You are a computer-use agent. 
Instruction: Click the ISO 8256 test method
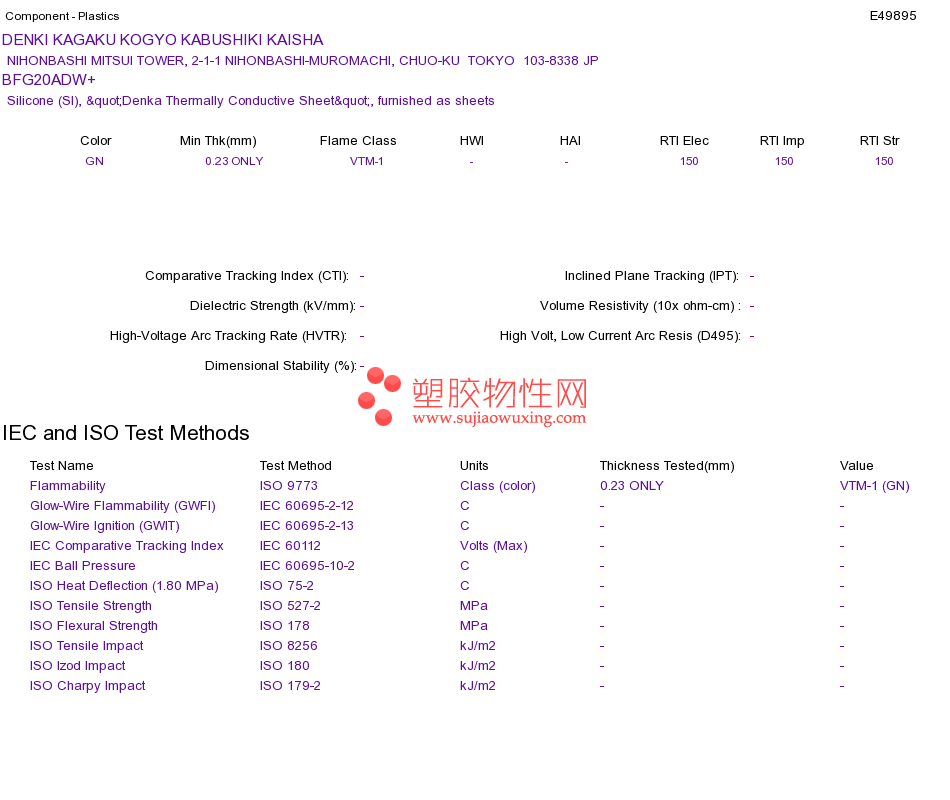coord(289,645)
